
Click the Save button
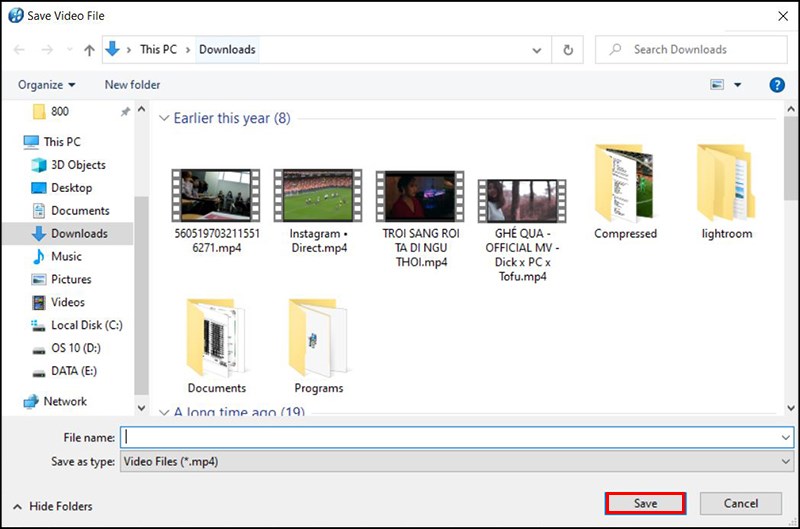(x=645, y=503)
